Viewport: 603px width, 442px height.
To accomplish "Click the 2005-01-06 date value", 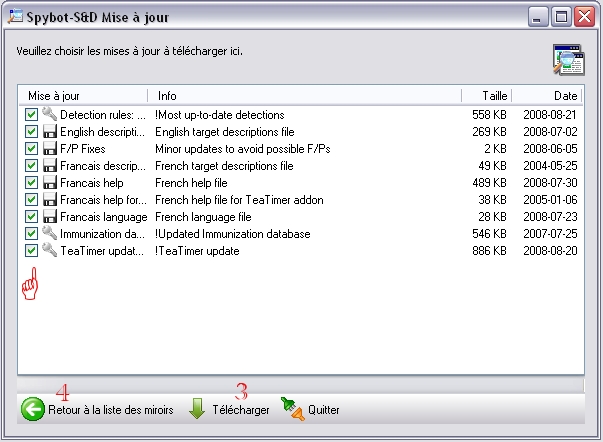I will coord(550,200).
